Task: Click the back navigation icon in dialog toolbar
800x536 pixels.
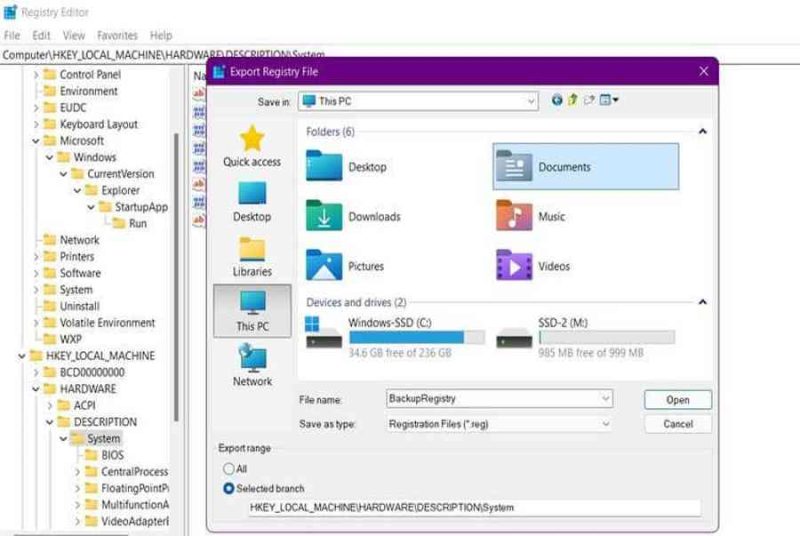Action: tap(557, 100)
